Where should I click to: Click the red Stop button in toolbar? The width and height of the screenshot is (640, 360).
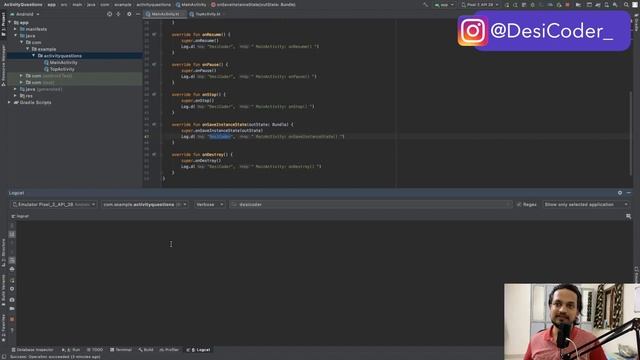tap(567, 5)
